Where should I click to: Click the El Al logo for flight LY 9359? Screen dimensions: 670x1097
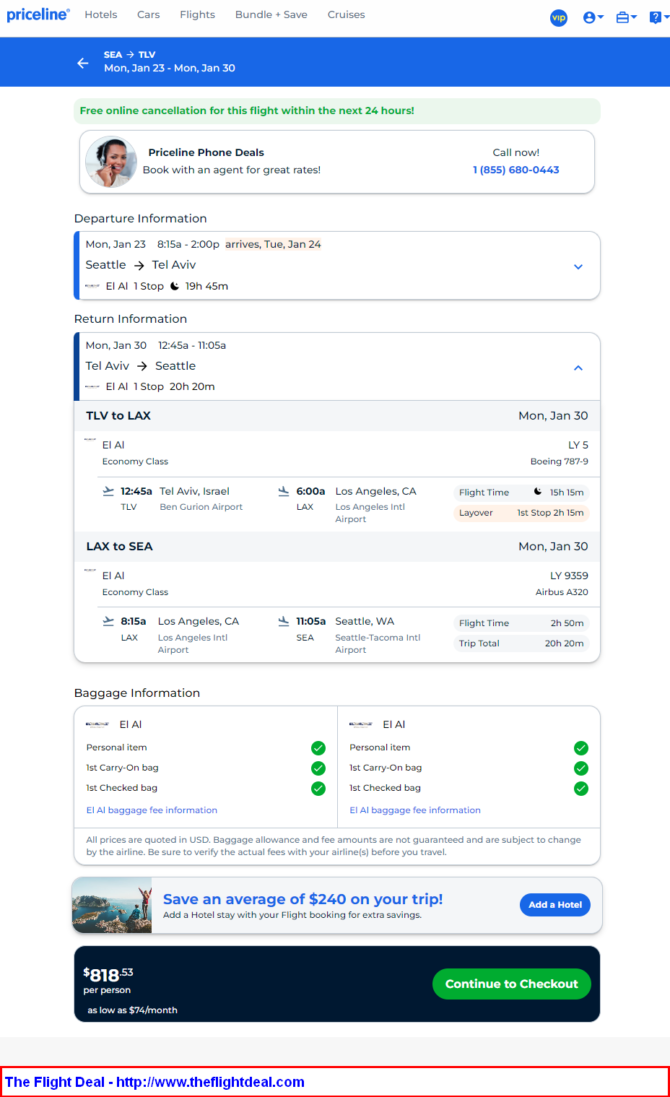coord(90,571)
